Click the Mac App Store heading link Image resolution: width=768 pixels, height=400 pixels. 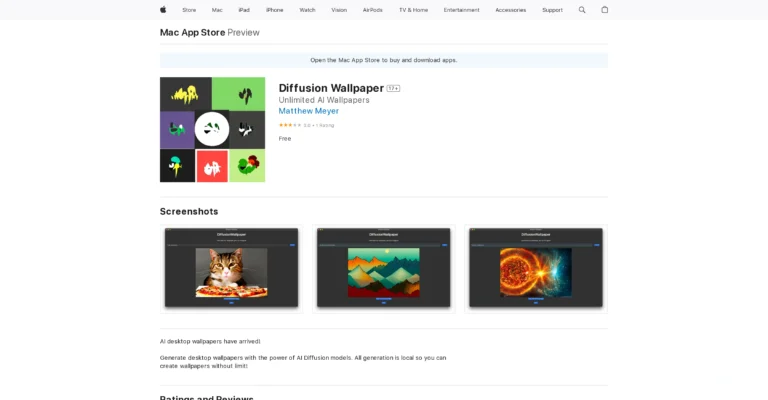coord(192,33)
